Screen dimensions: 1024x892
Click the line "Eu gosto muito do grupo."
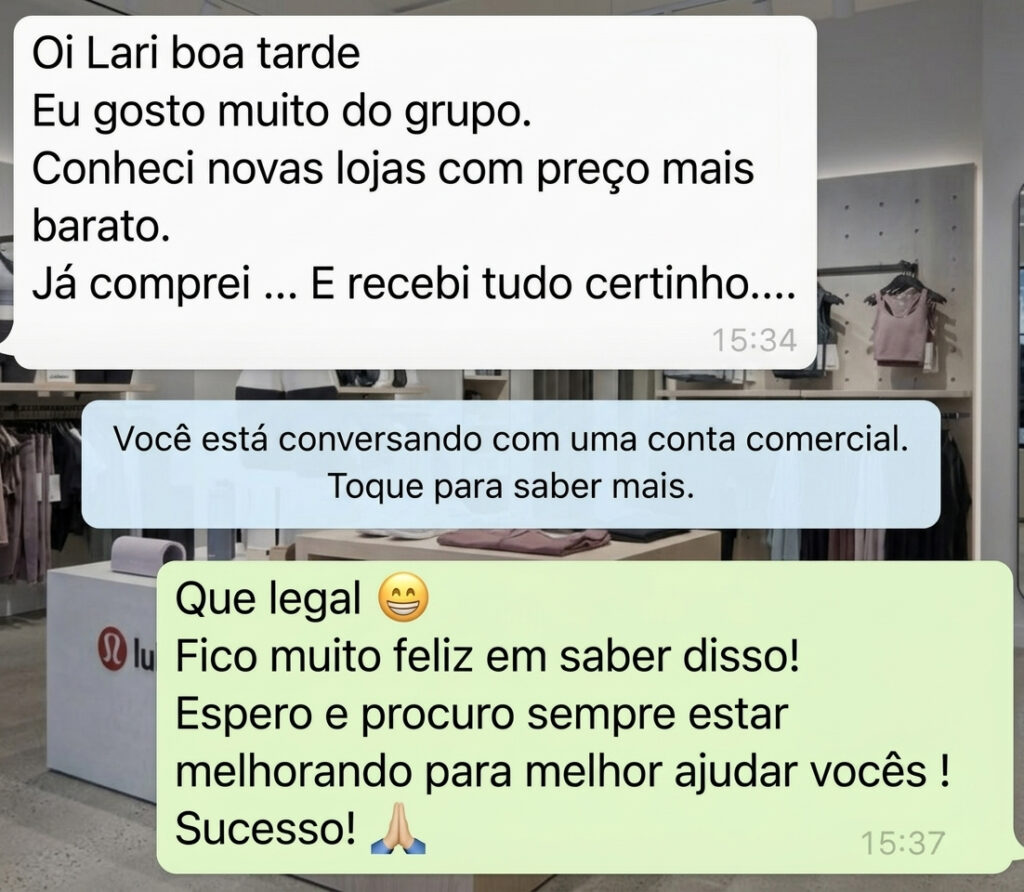pos(281,112)
